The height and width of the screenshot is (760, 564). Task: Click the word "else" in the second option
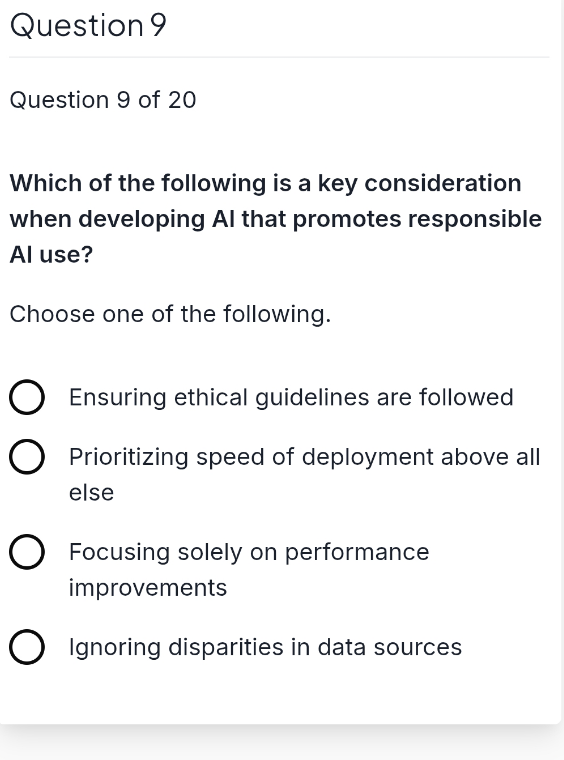click(x=92, y=492)
